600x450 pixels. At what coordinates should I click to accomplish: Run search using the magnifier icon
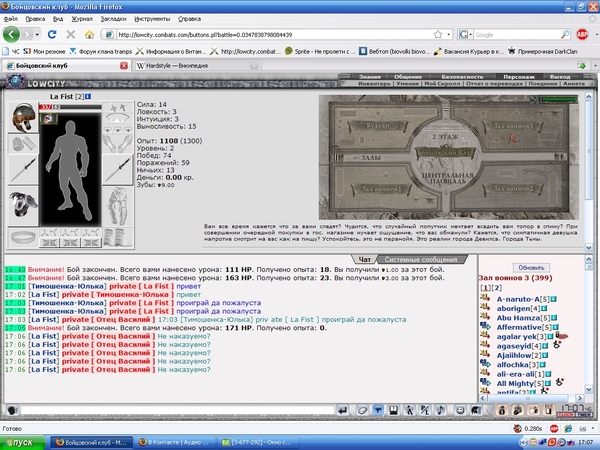565,34
